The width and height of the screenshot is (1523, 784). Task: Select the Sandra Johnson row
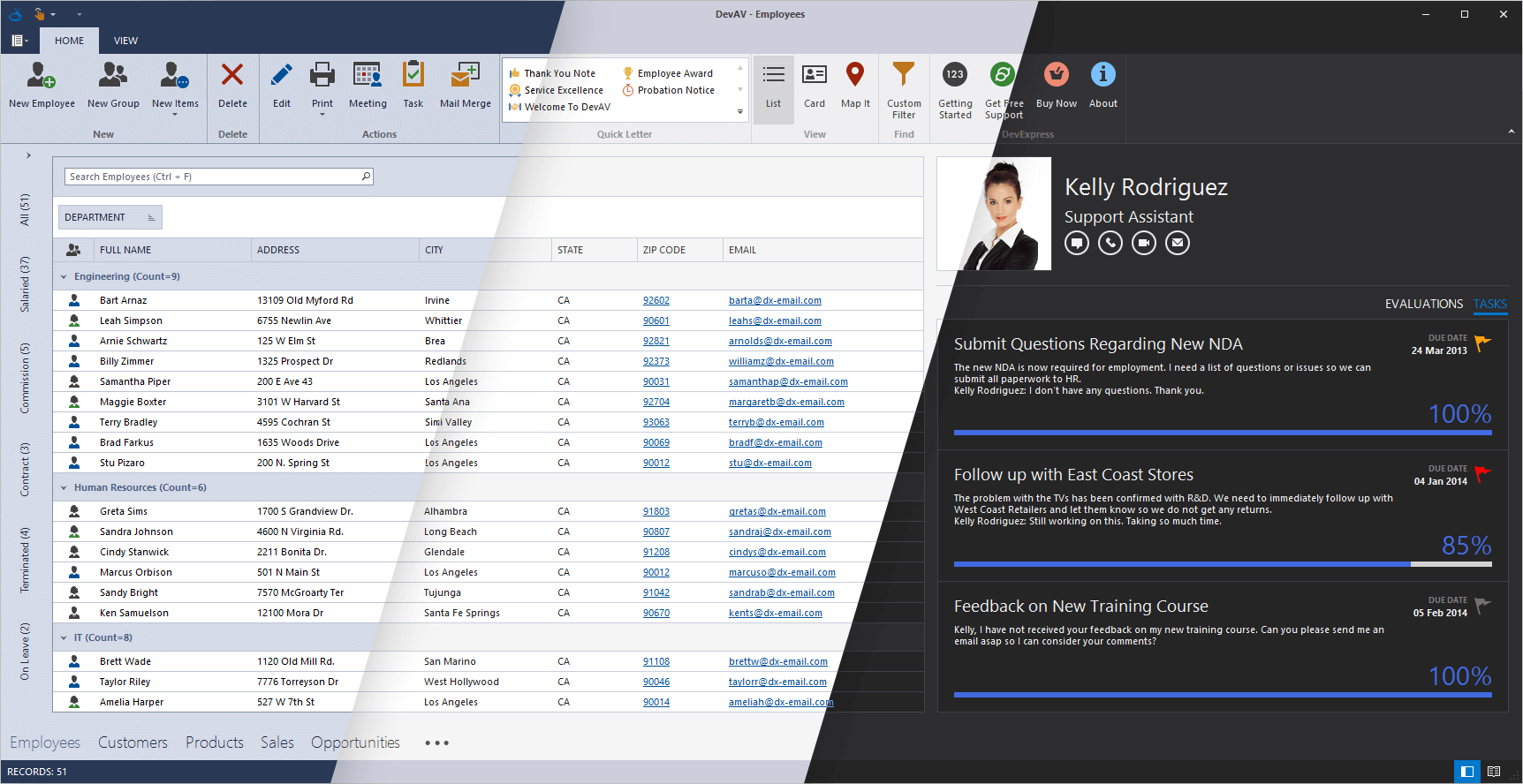click(488, 531)
